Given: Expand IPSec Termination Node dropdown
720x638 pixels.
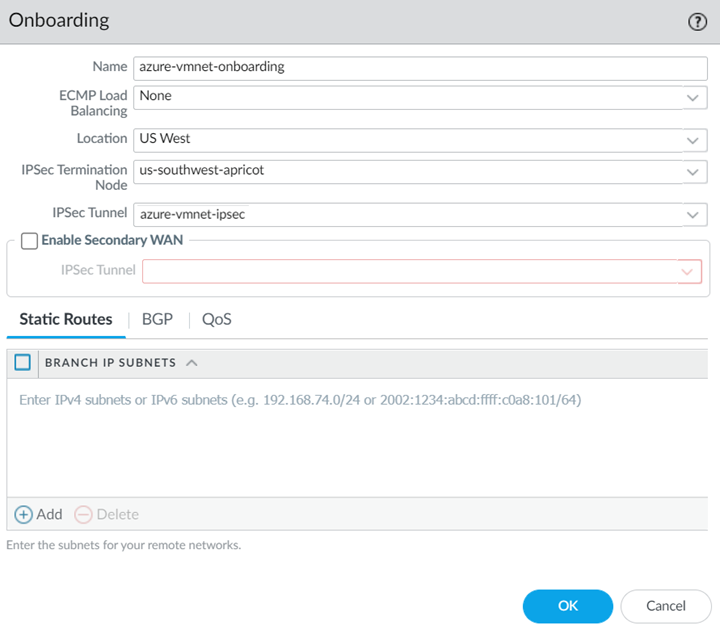Looking at the screenshot, I should pos(694,171).
